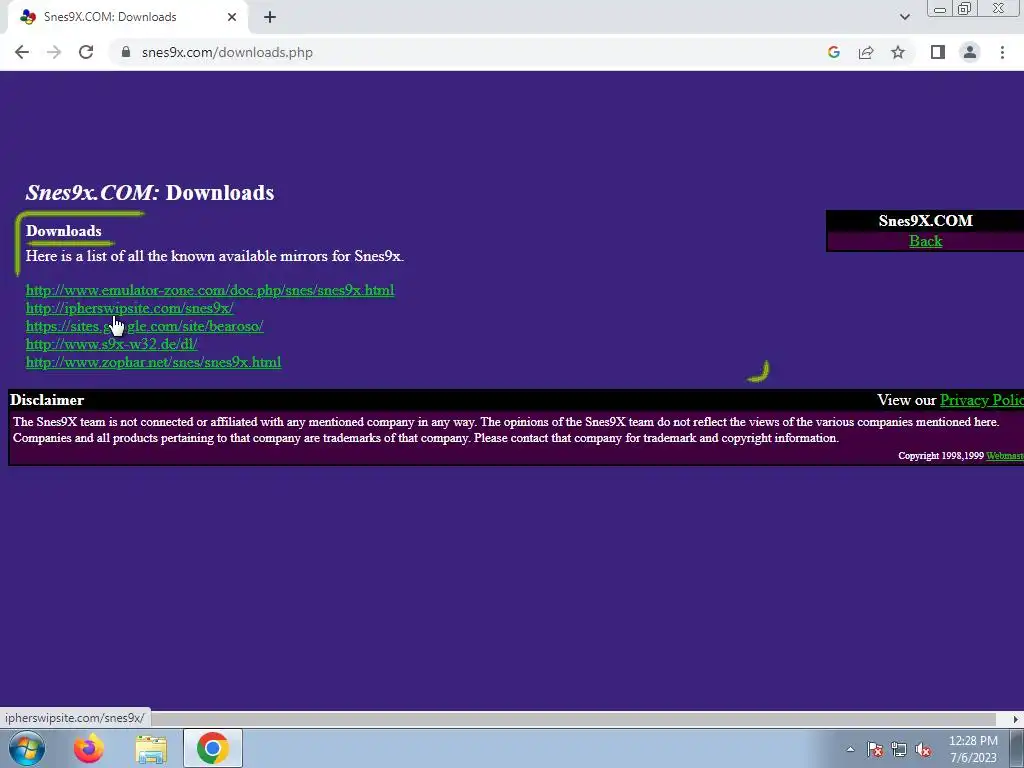The width and height of the screenshot is (1024, 768).
Task: Share this page using the share icon
Action: coord(866,52)
